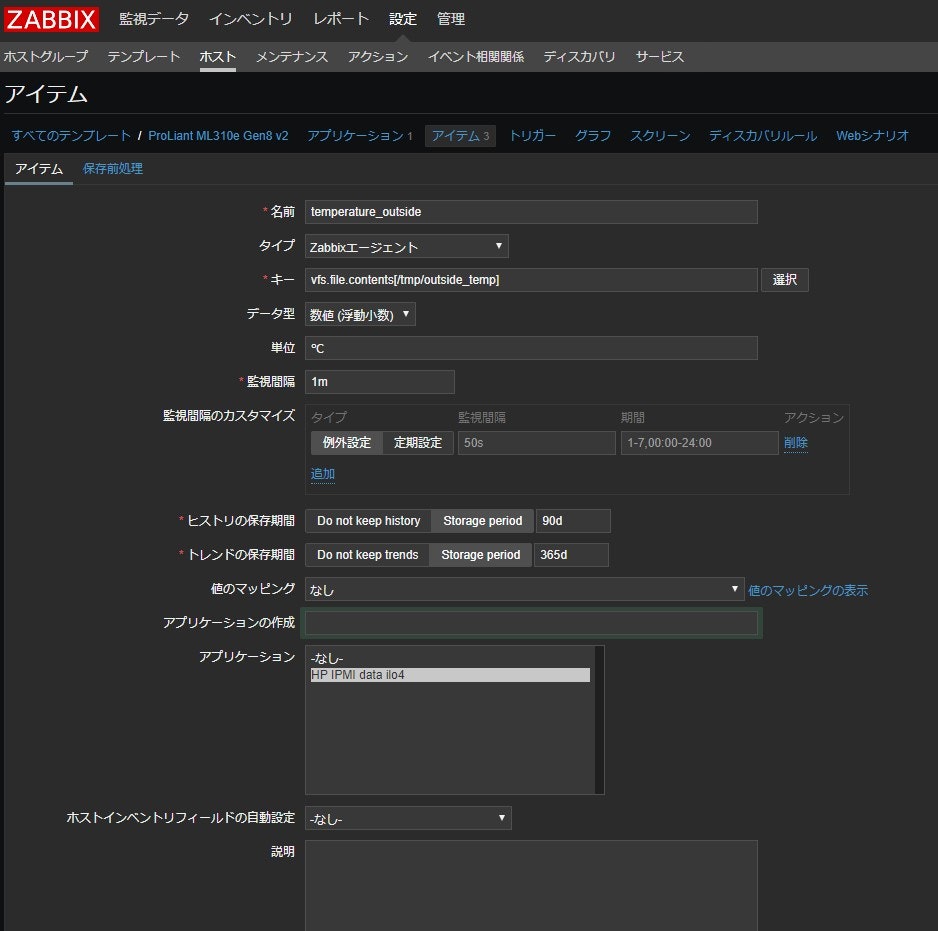Select Do not keep trends
938x931 pixels.
[x=367, y=555]
